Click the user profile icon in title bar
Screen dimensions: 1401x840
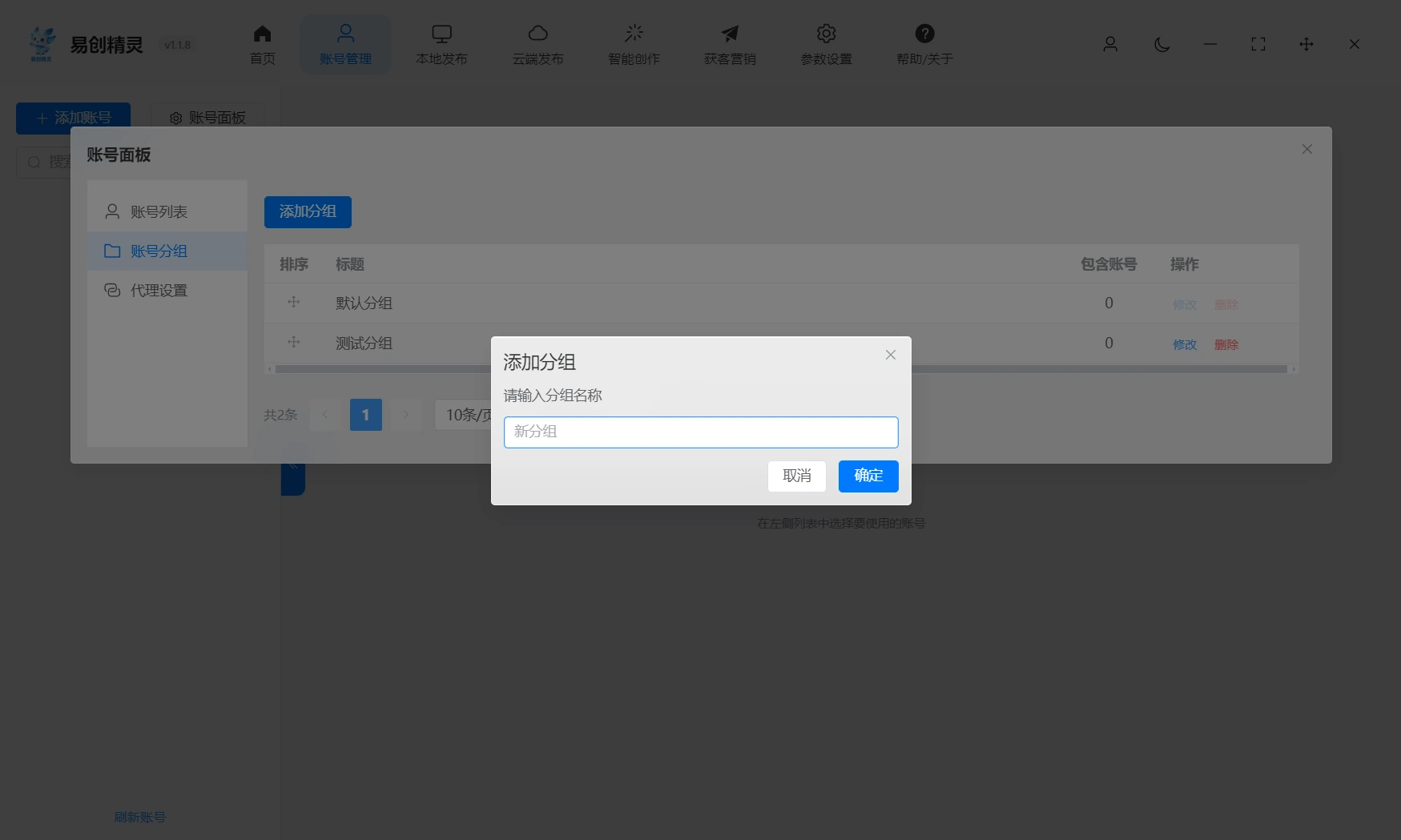tap(1110, 44)
